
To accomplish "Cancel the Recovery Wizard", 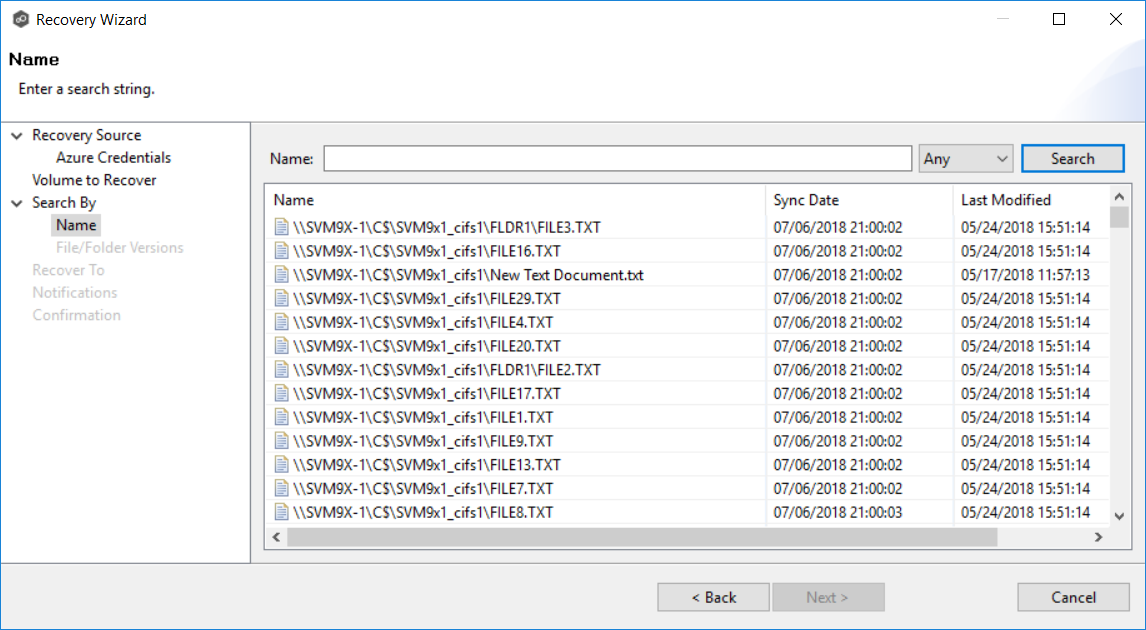I will click(1073, 597).
